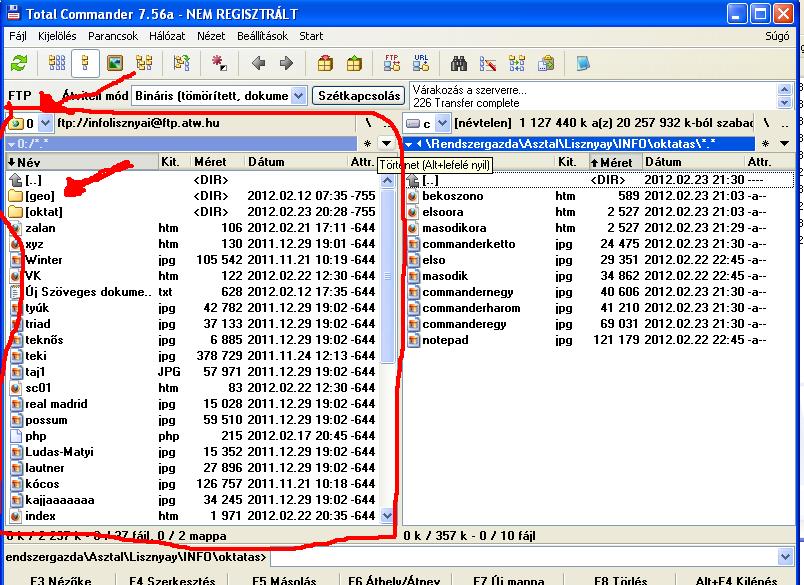Click the F4 Szerkesztés button
The image size is (804, 585).
172,580
